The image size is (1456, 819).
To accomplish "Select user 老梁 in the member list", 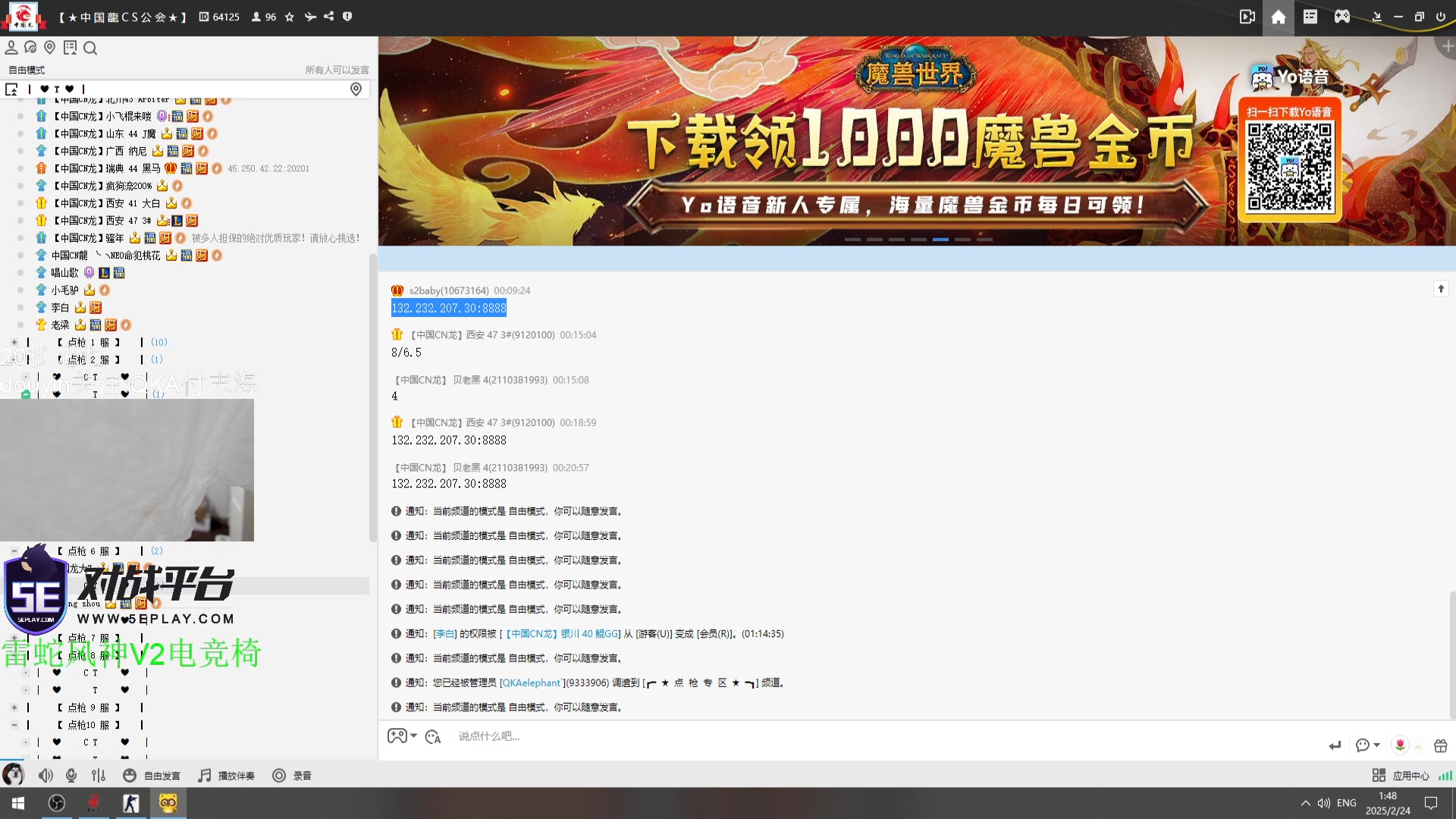I will coord(60,325).
